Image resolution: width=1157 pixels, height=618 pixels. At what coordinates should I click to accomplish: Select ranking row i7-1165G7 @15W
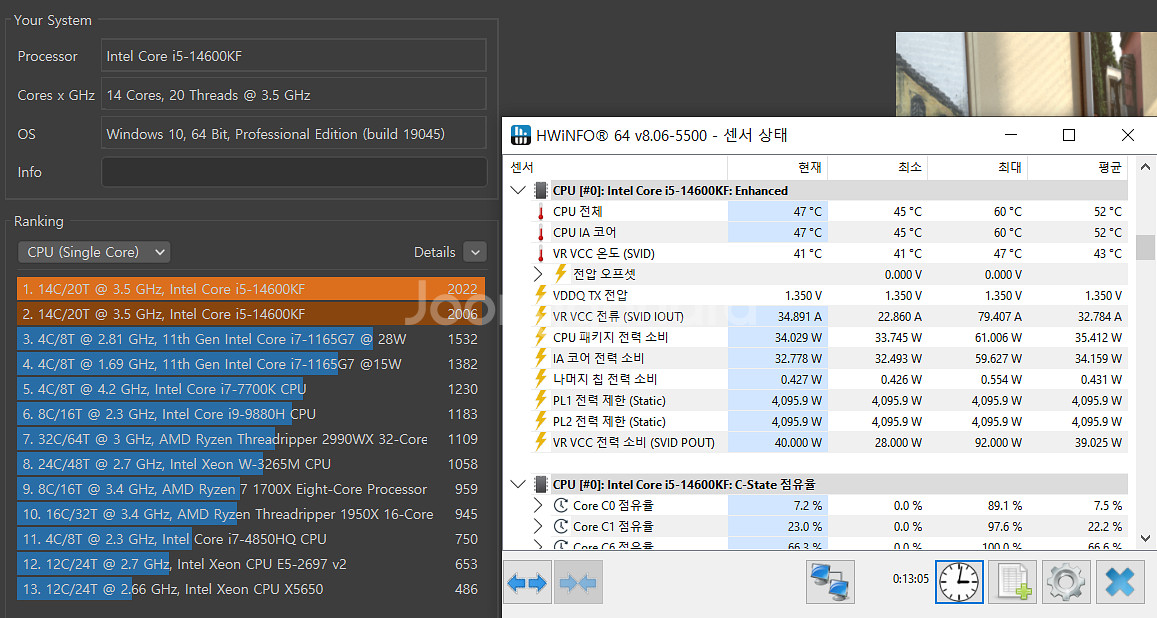(251, 364)
